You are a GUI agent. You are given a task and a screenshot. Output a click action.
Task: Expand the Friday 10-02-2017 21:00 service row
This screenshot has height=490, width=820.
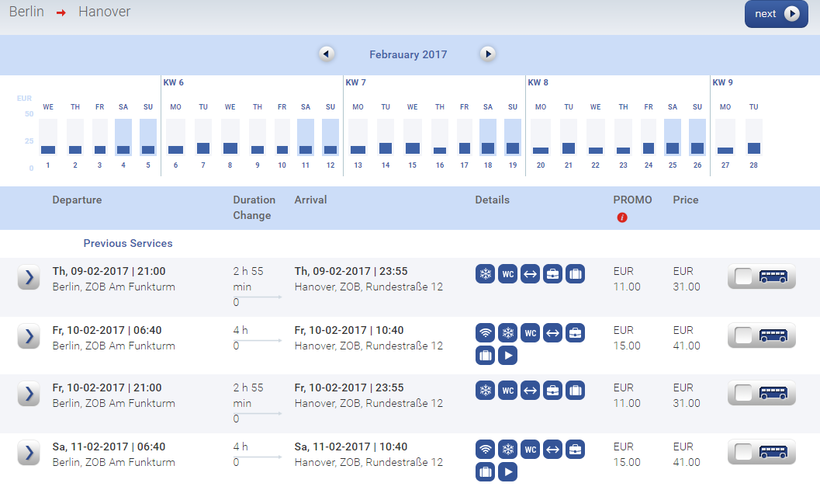click(28, 394)
